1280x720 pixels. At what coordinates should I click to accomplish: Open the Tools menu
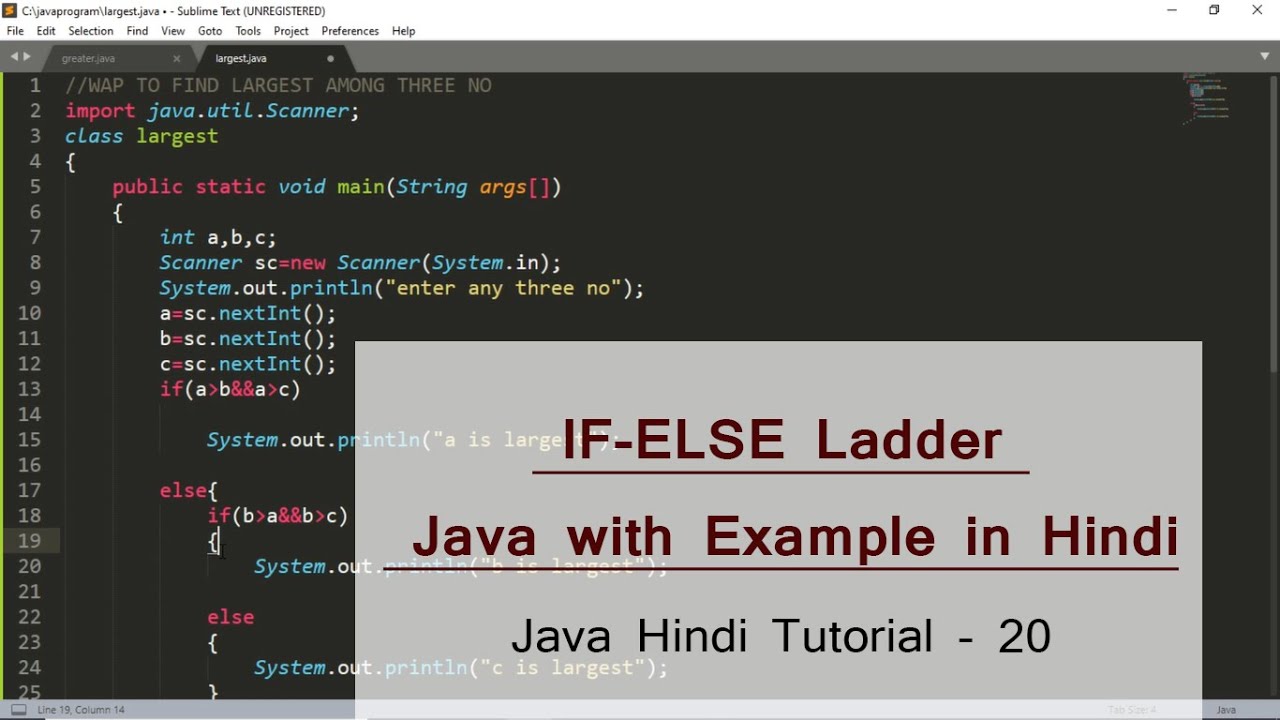click(248, 31)
